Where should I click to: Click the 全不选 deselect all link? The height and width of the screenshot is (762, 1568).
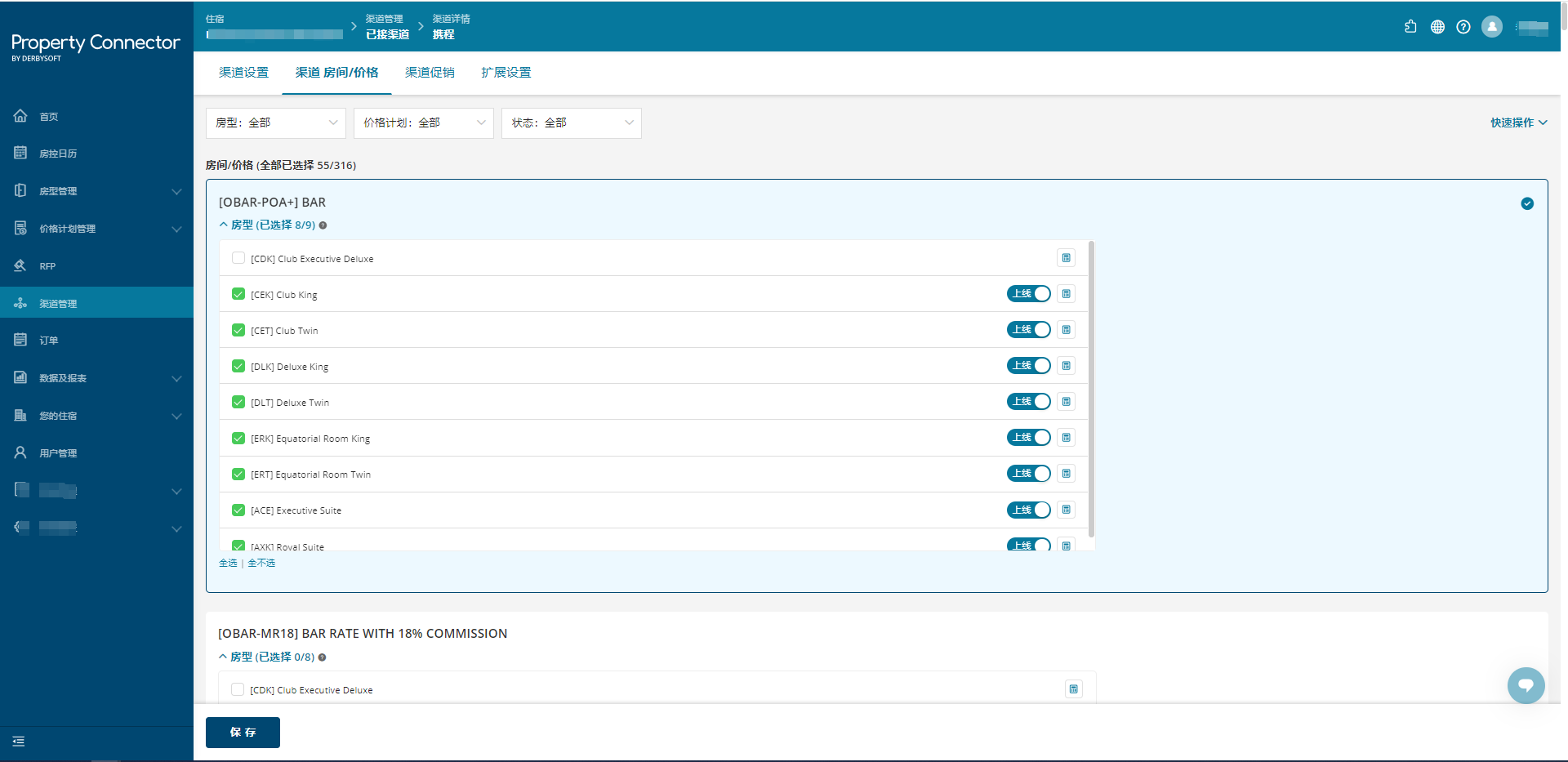click(x=261, y=563)
